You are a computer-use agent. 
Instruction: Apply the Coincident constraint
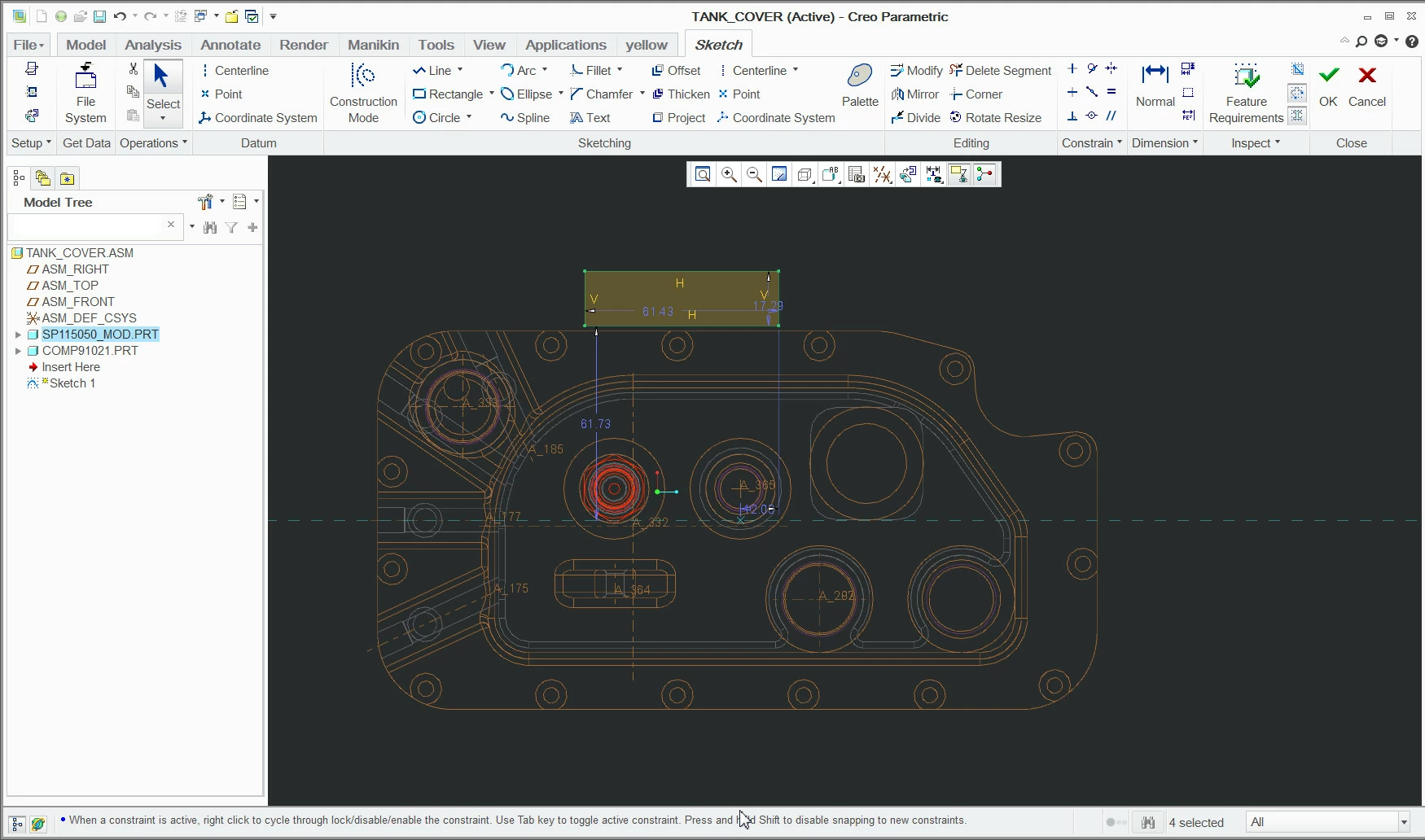(1092, 116)
